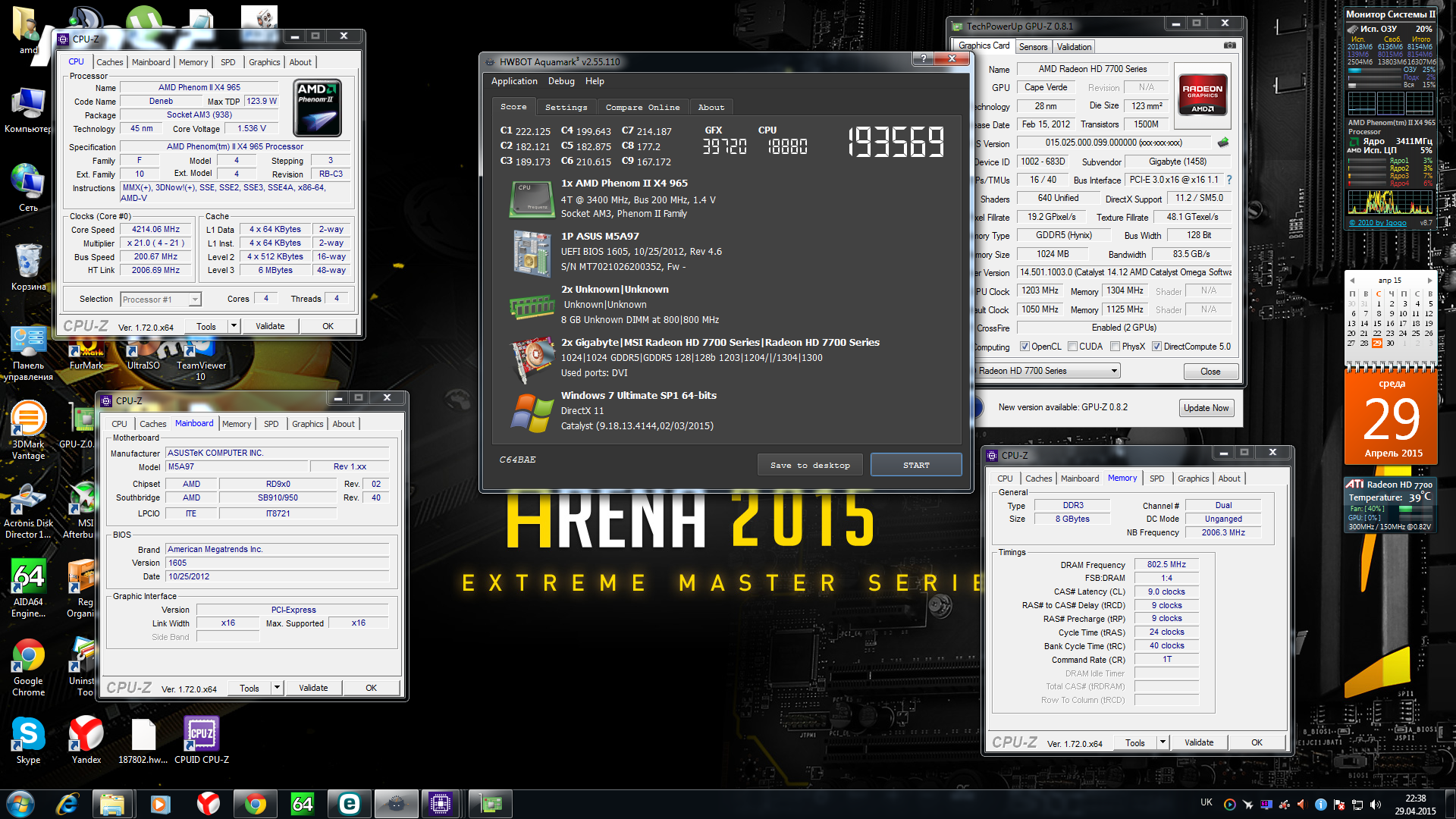Click the GPU-Z screenshot camera icon
Image resolution: width=1456 pixels, height=819 pixels.
point(1229,45)
